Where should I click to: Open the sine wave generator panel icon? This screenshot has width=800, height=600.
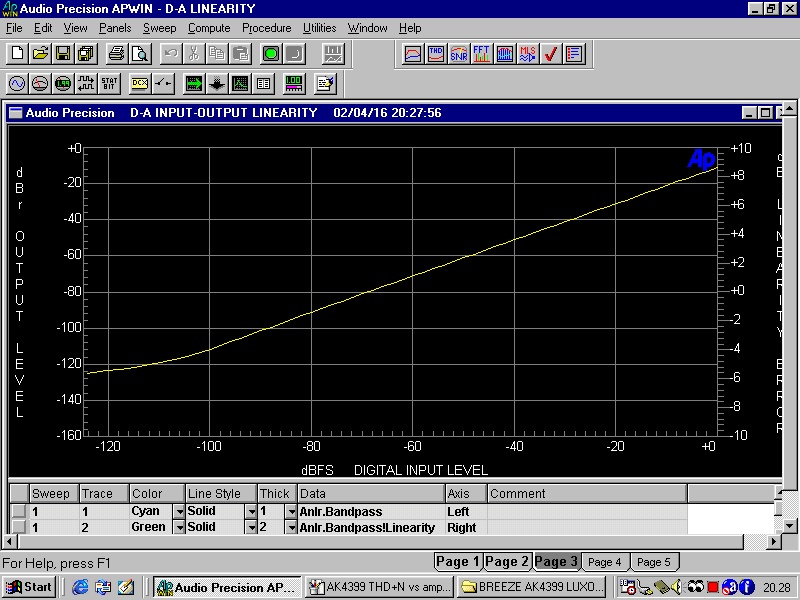pyautogui.click(x=17, y=84)
